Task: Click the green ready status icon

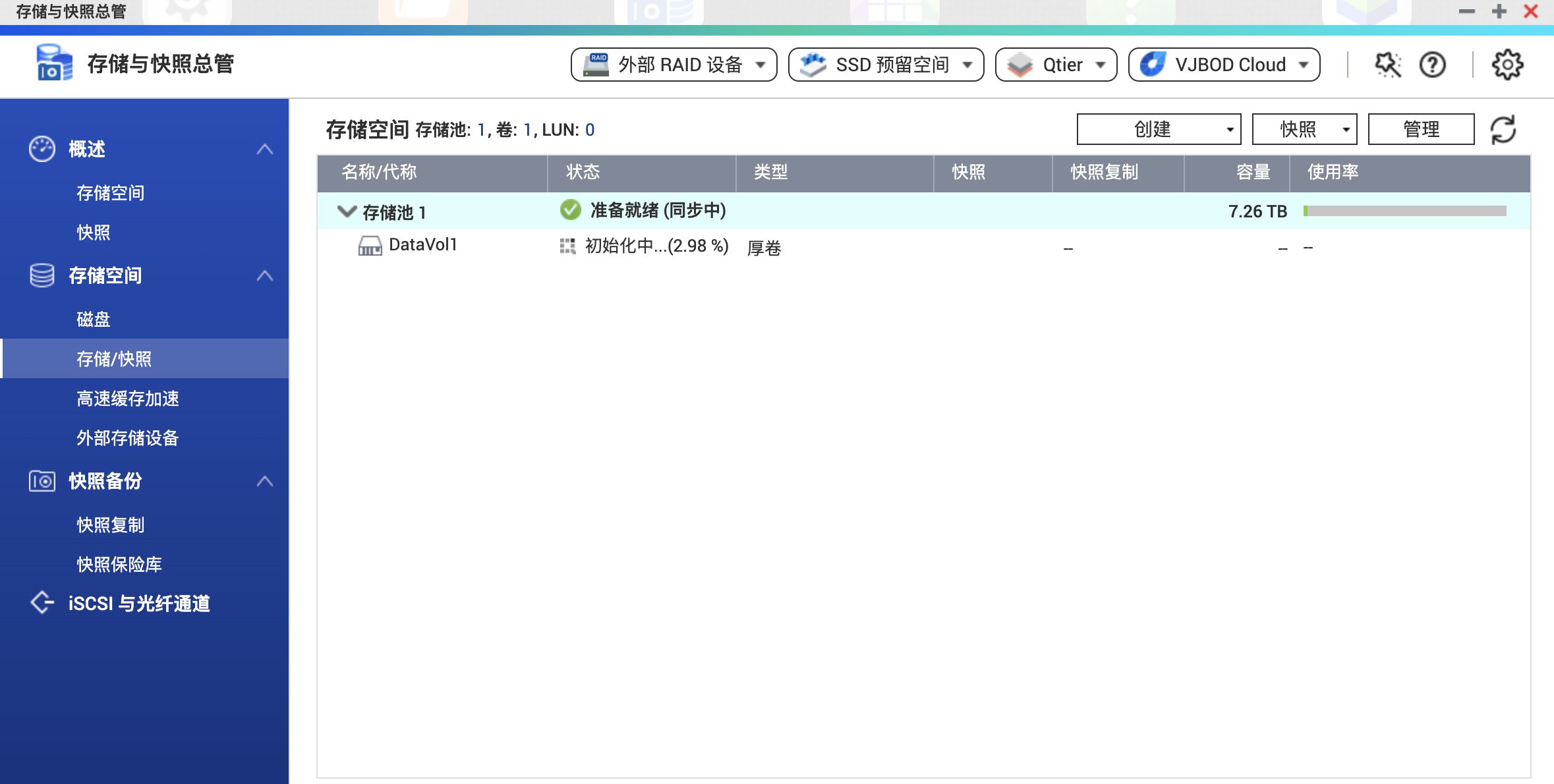Action: (x=570, y=210)
